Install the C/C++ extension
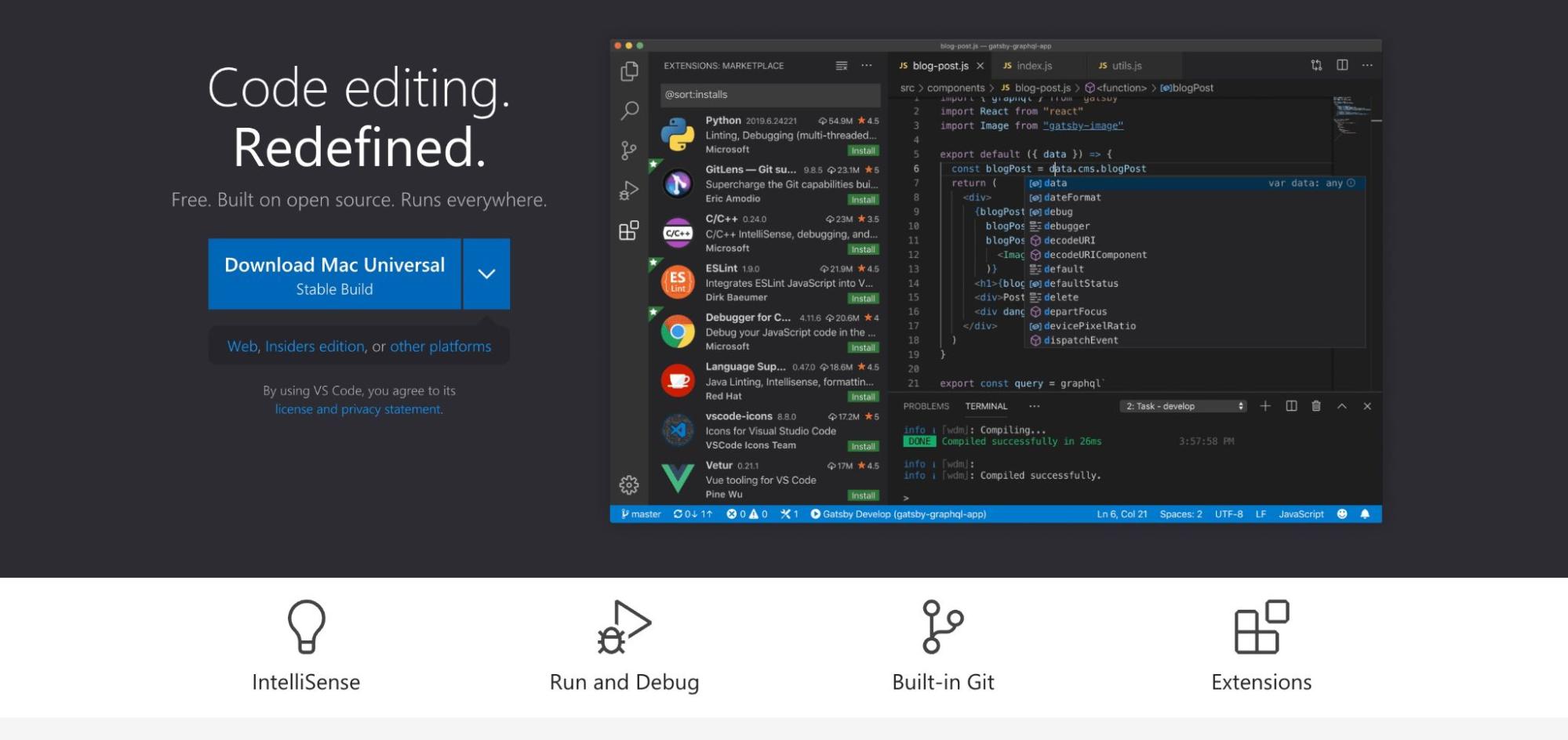 pyautogui.click(x=864, y=249)
